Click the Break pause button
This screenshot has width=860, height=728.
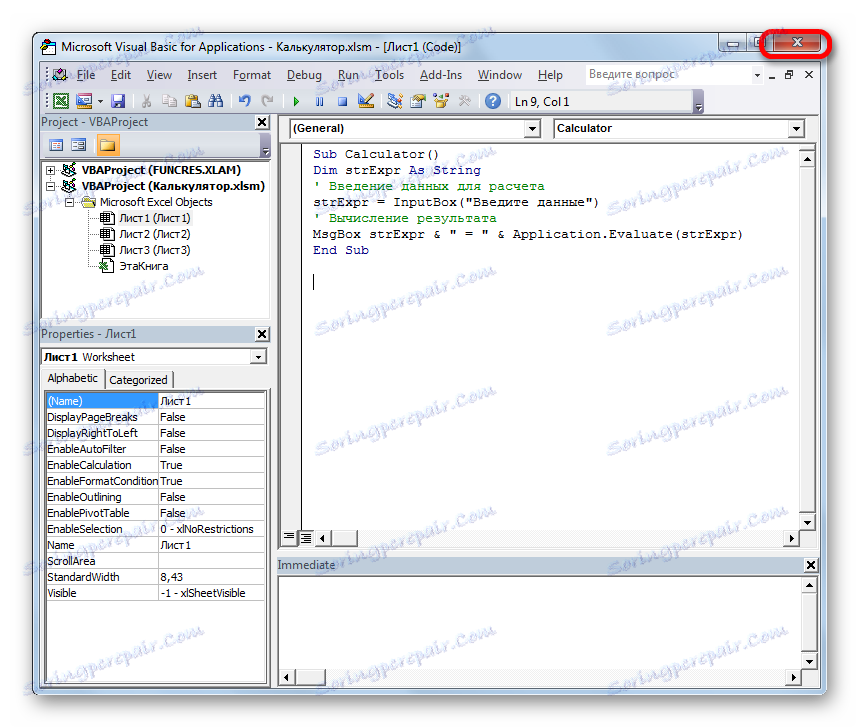pyautogui.click(x=319, y=101)
